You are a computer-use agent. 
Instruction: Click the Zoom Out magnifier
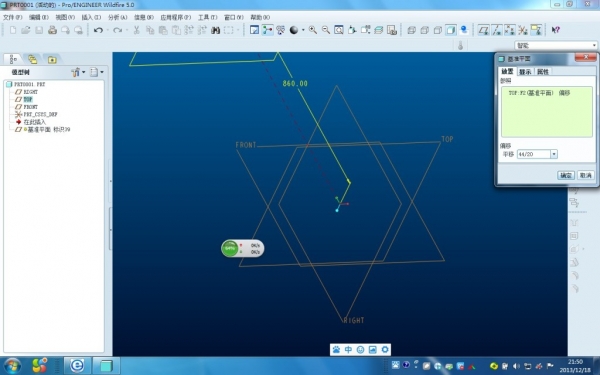tap(326, 30)
